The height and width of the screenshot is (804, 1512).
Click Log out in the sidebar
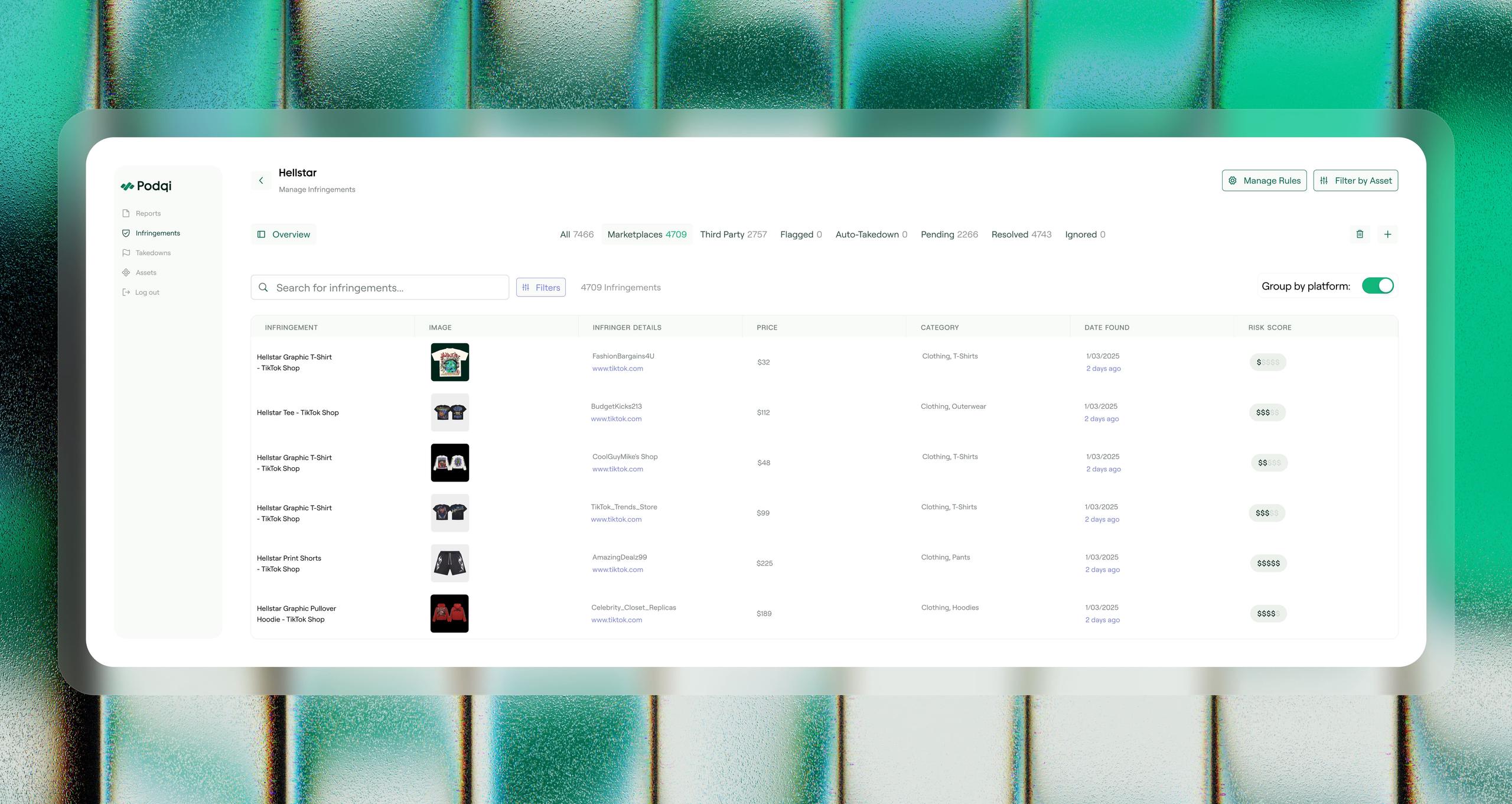click(146, 292)
